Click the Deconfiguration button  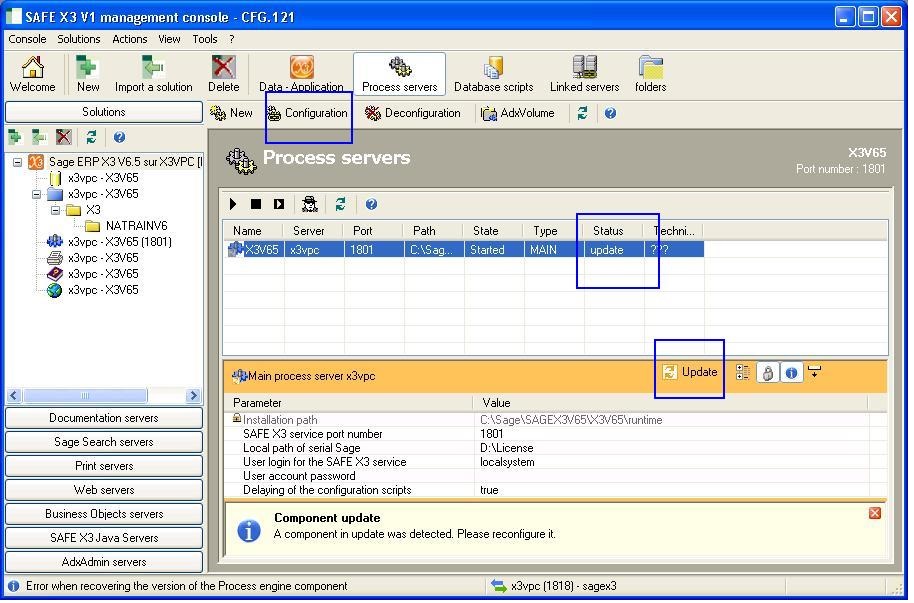coord(413,113)
